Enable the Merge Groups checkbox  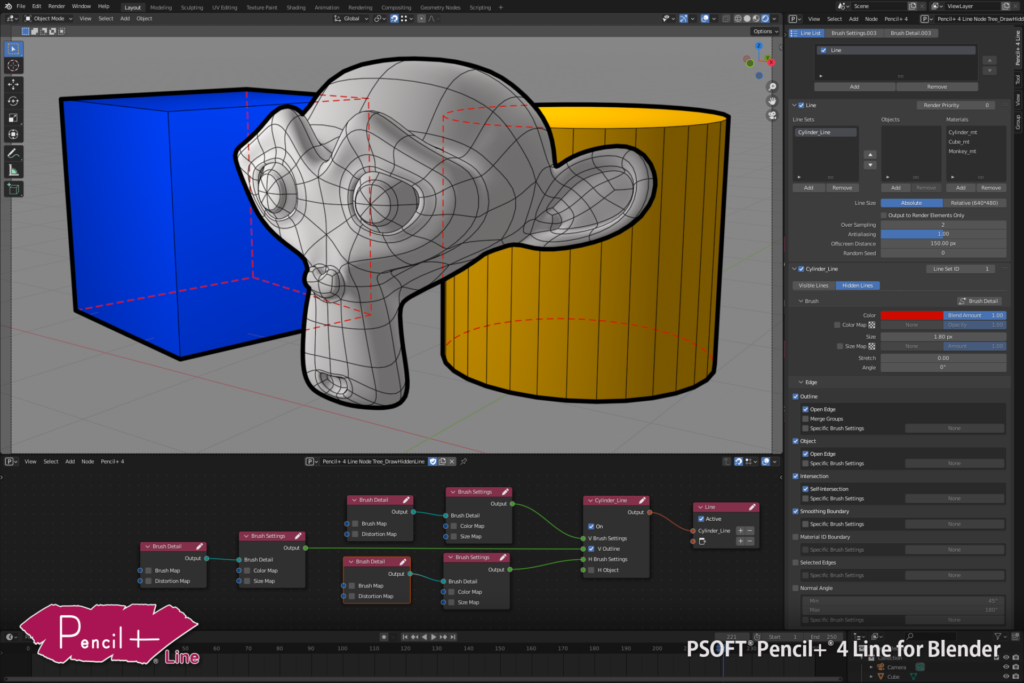805,419
